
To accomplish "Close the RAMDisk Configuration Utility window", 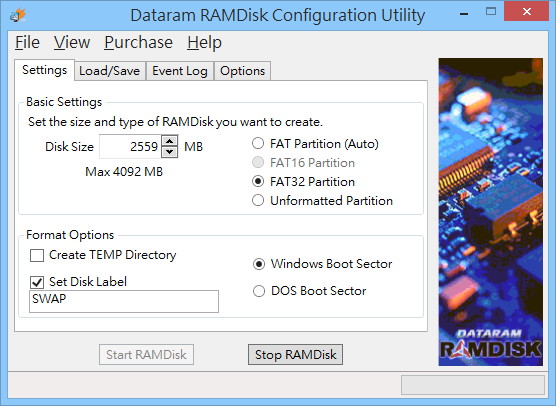I will click(x=527, y=11).
